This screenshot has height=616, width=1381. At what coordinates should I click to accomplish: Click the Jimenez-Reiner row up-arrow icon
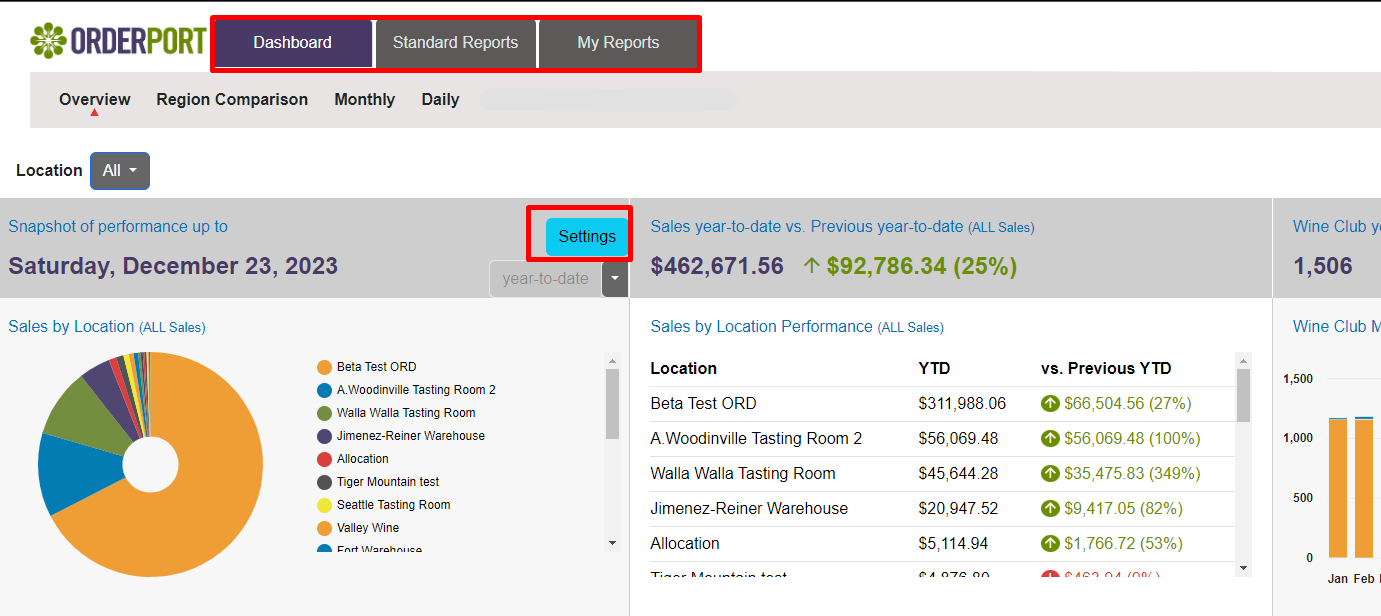point(1050,509)
